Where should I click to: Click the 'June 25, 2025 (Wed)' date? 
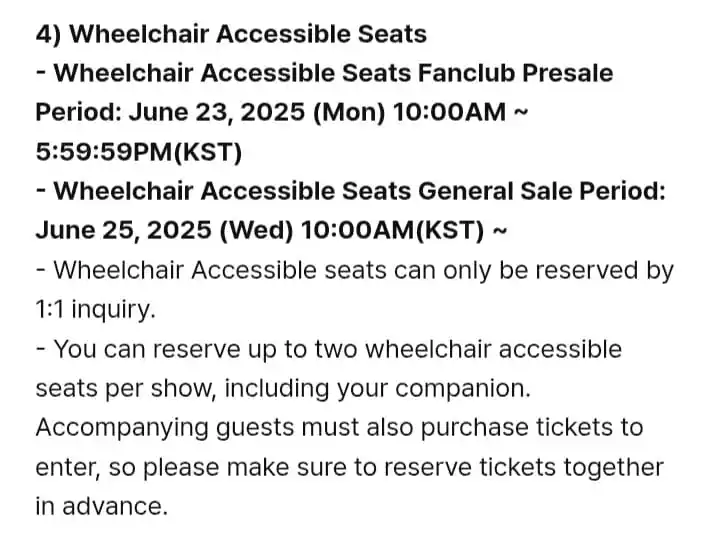pos(164,230)
